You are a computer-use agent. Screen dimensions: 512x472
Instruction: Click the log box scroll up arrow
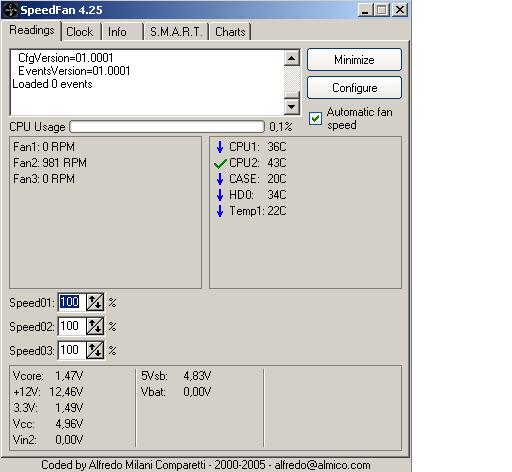(292, 59)
